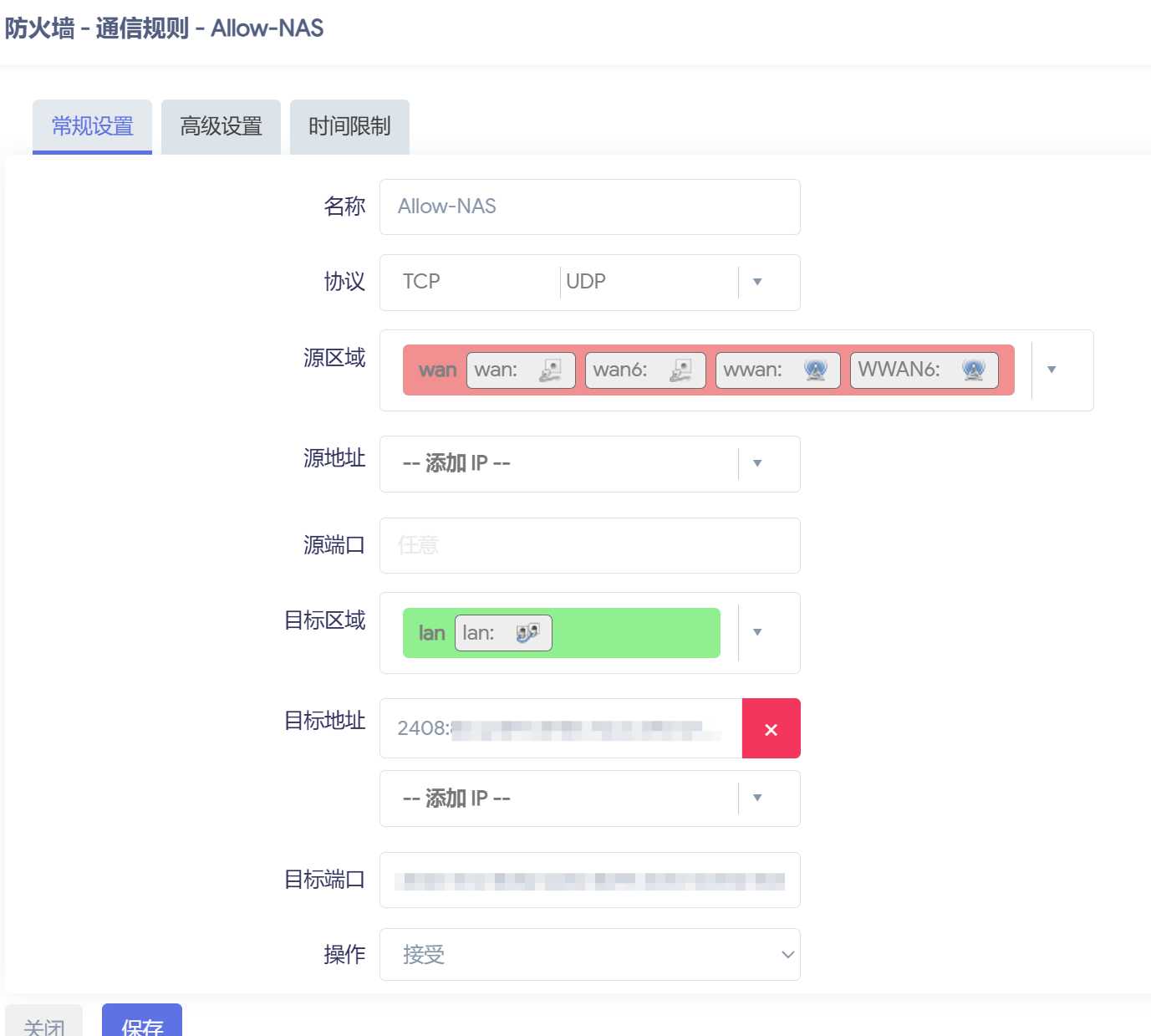The image size is (1151, 1036).
Task: Expand the source address add IP dropdown
Action: point(757,464)
